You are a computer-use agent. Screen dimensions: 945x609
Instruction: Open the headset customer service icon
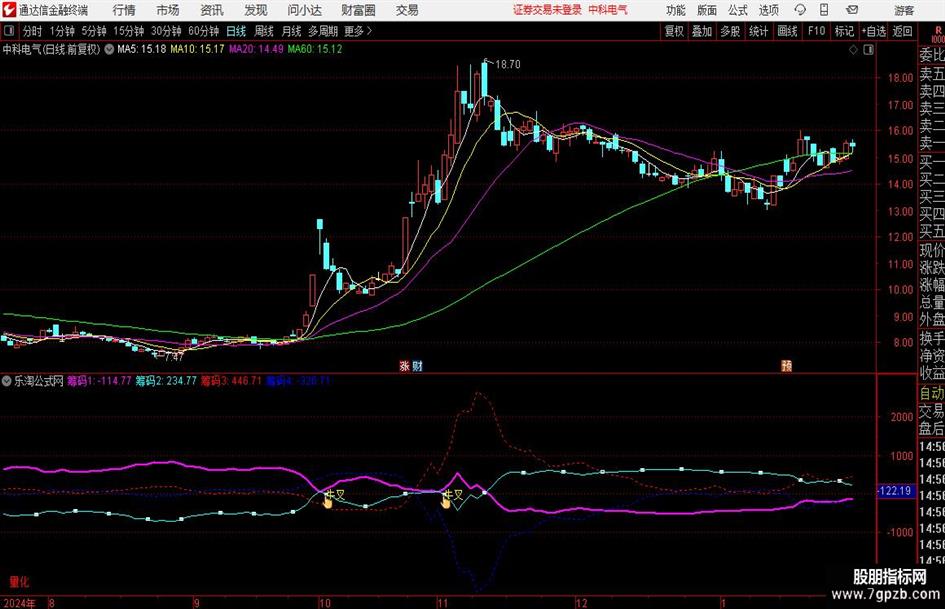click(x=800, y=10)
